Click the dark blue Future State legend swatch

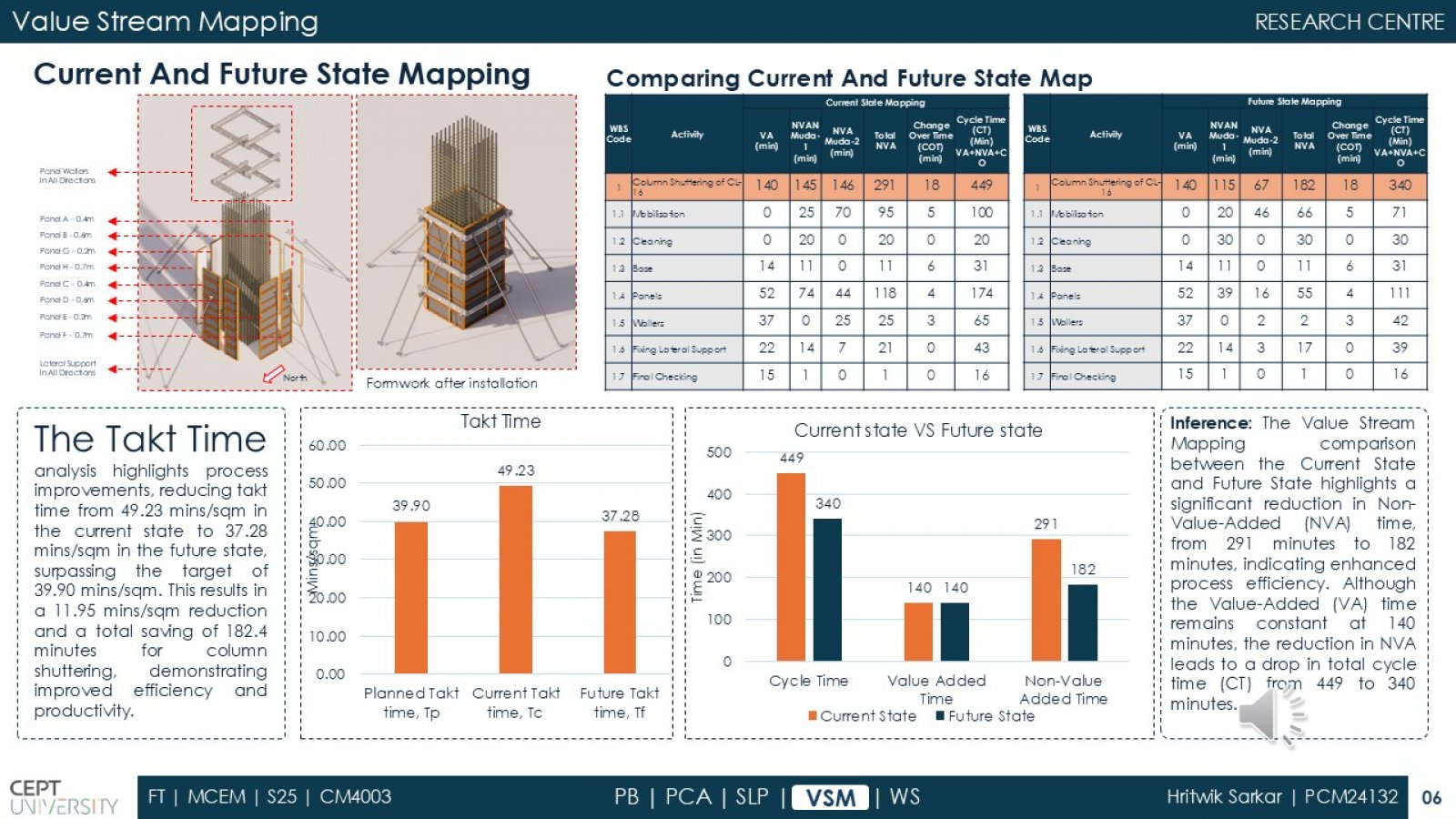pos(940,716)
